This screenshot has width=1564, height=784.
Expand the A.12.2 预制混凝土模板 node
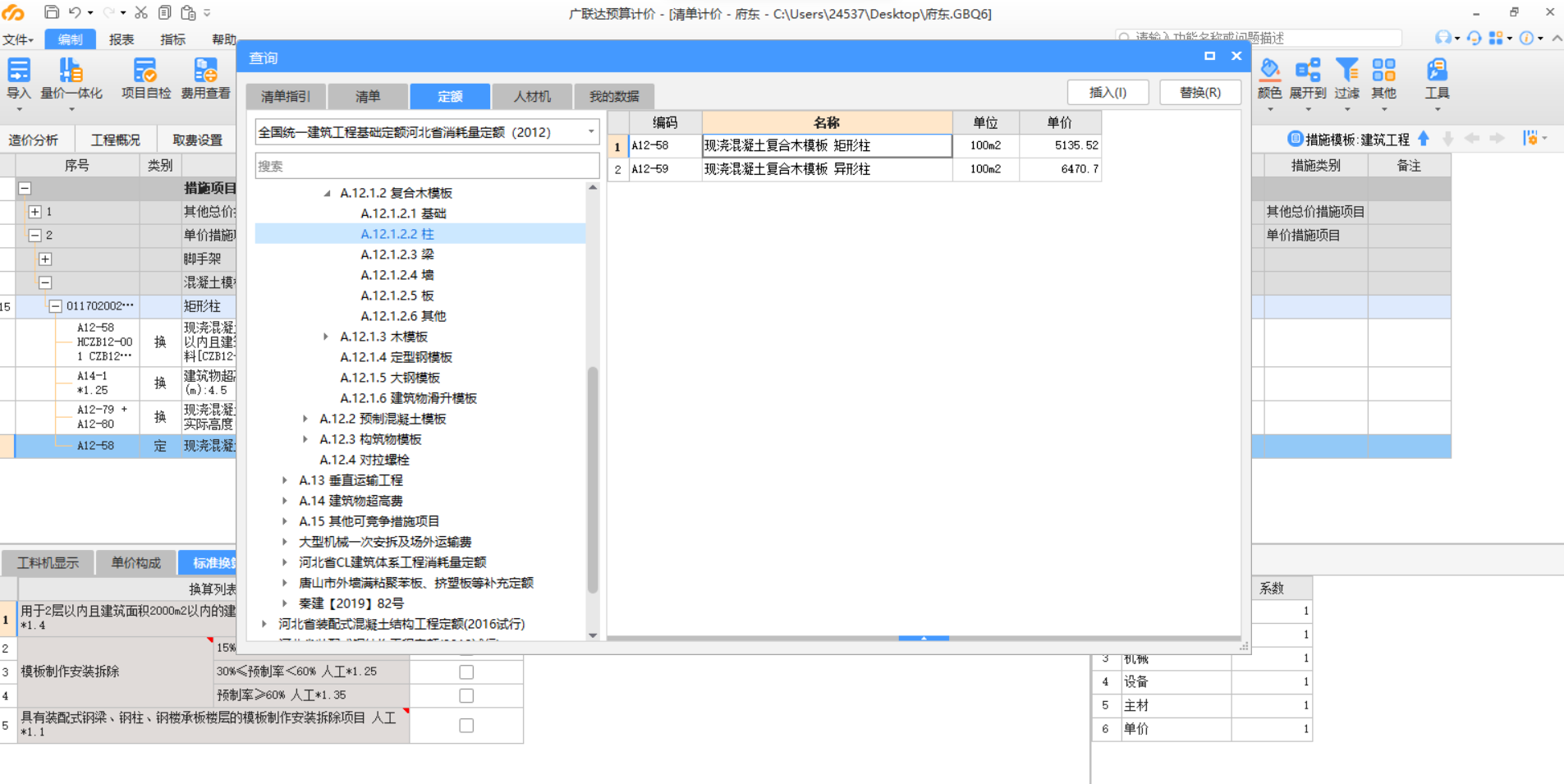click(x=305, y=419)
